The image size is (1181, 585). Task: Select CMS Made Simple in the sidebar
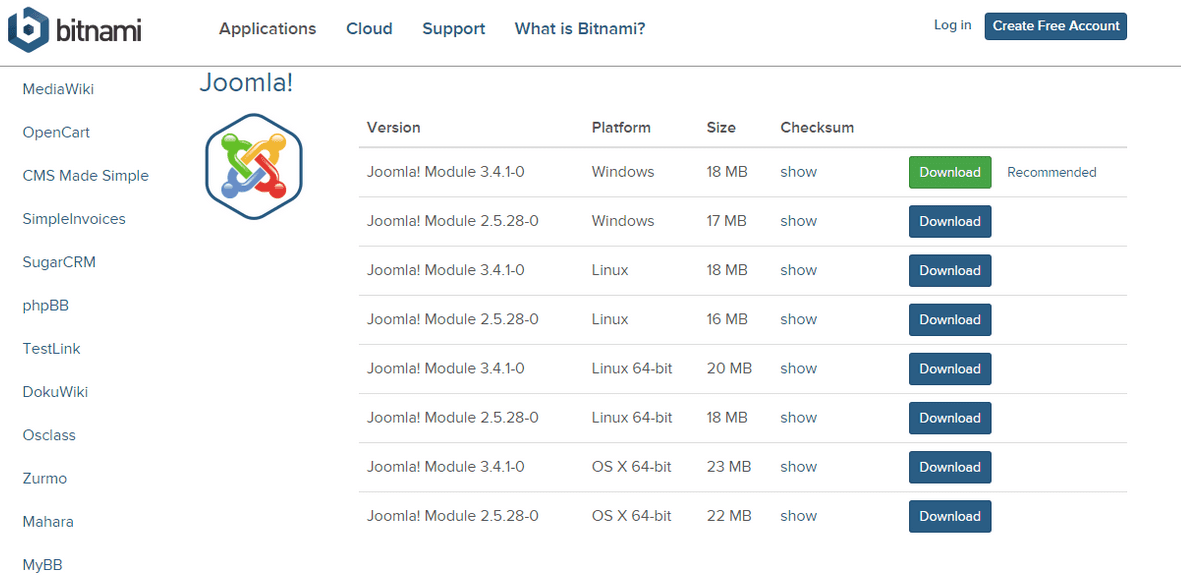tap(86, 175)
